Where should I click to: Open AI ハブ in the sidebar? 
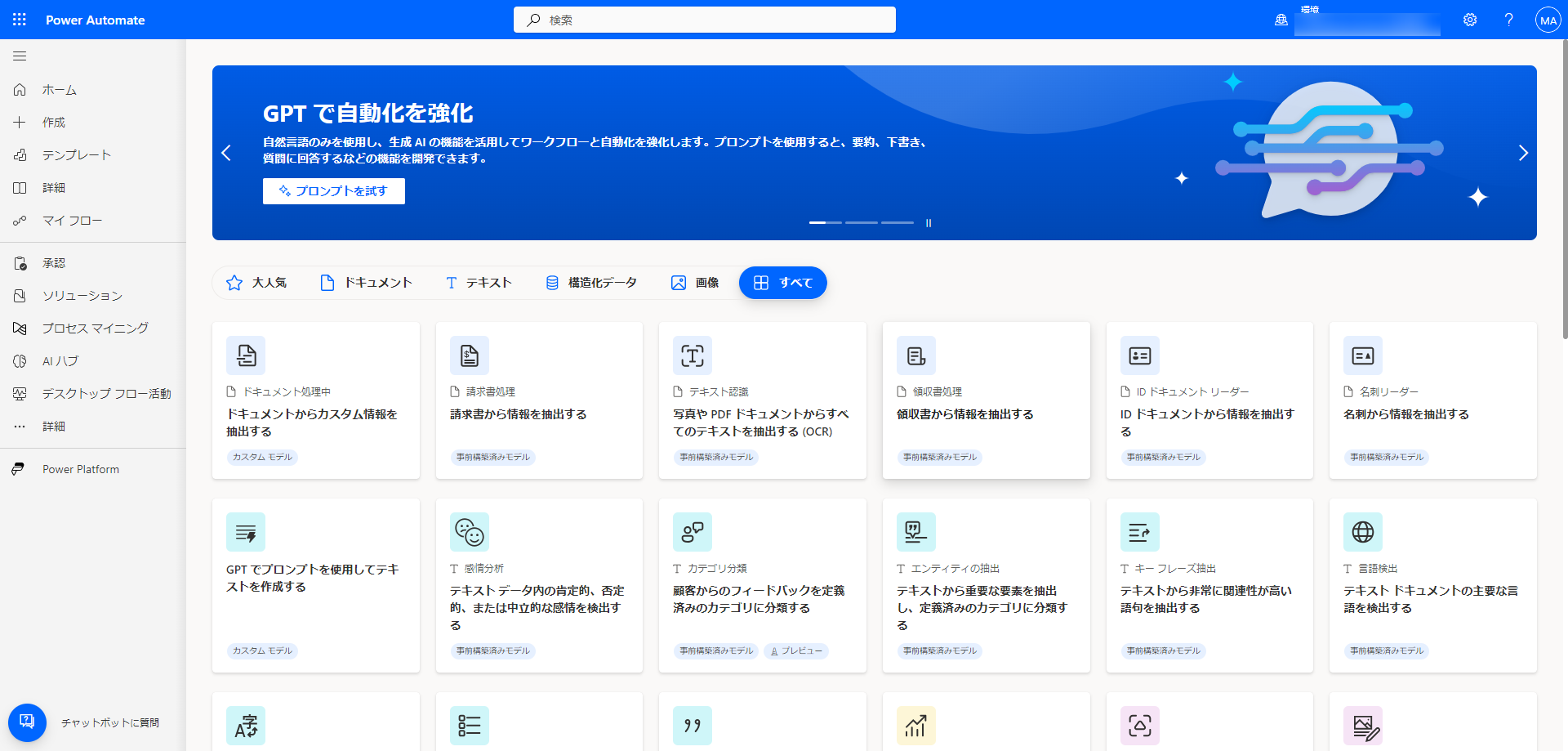tap(93, 361)
